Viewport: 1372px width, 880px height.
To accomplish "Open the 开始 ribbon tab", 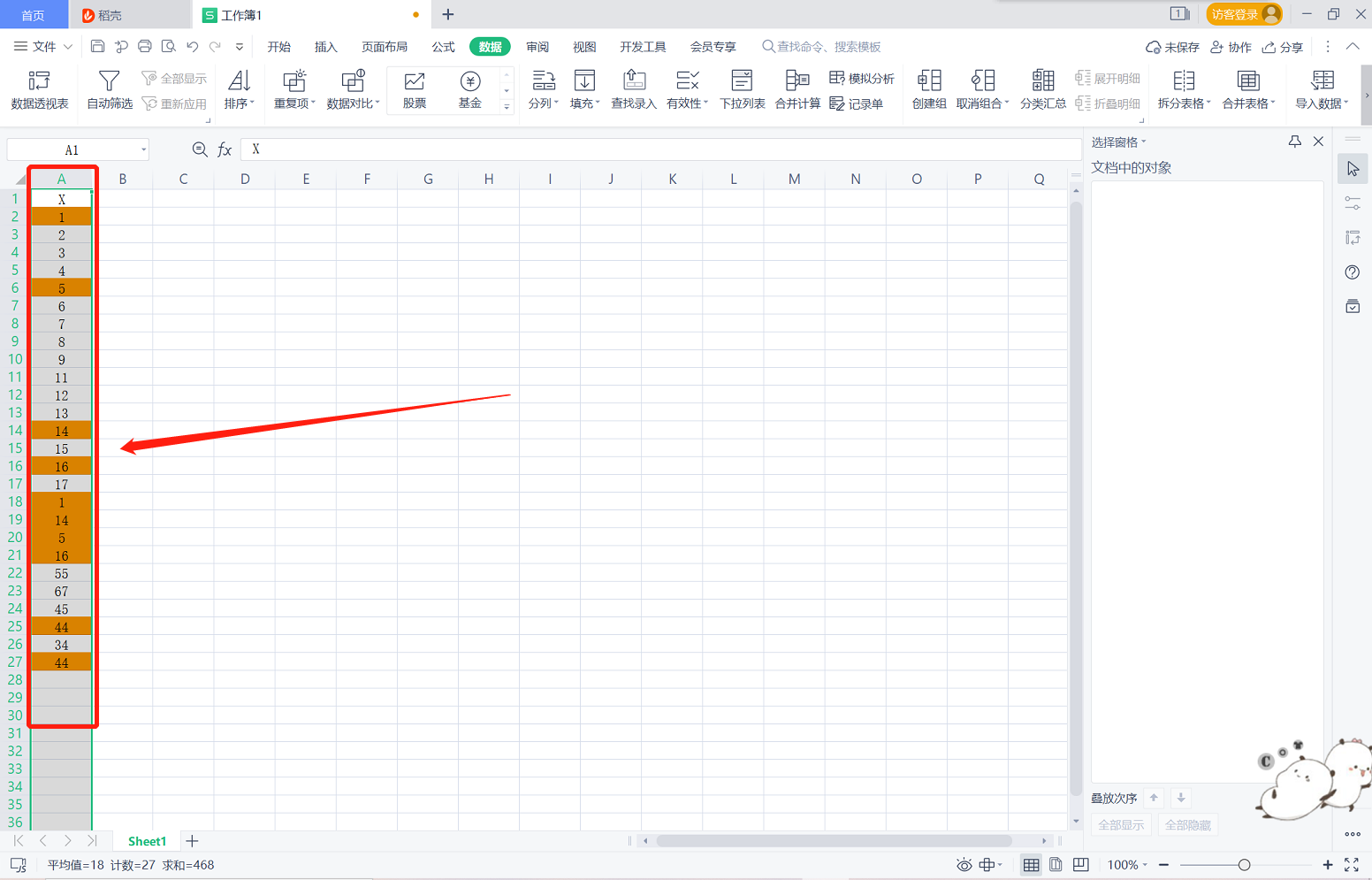I will click(279, 47).
